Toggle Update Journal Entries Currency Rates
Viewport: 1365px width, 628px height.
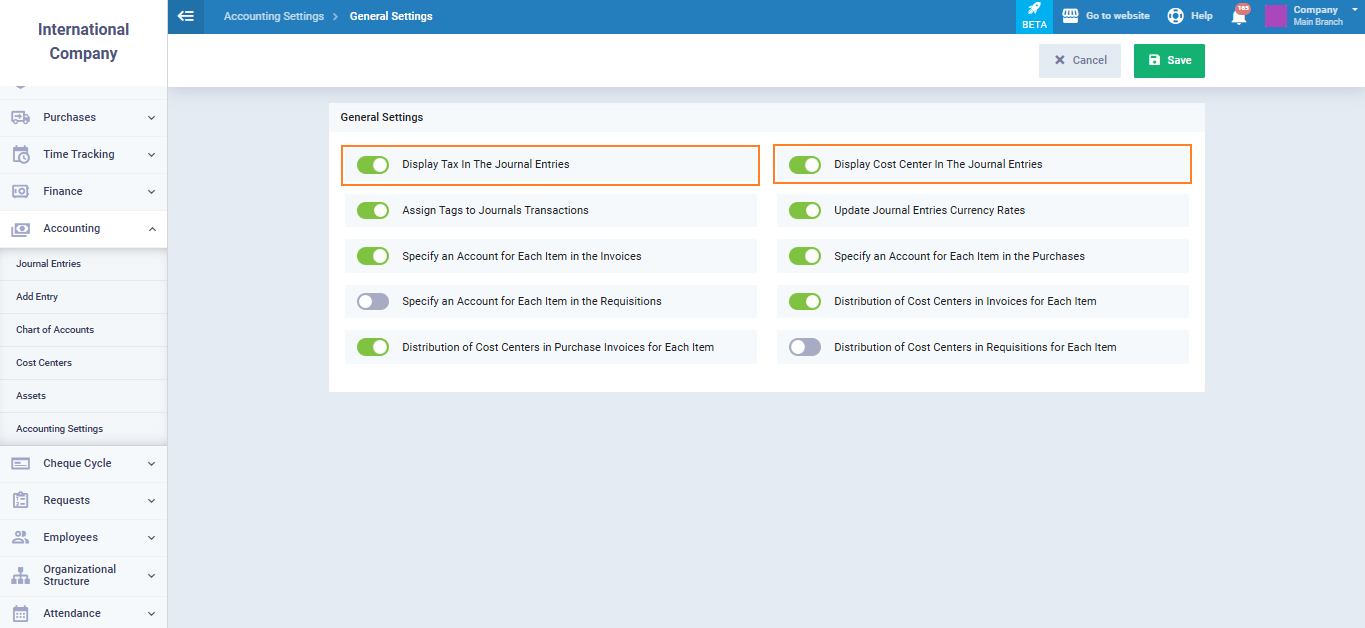[805, 210]
